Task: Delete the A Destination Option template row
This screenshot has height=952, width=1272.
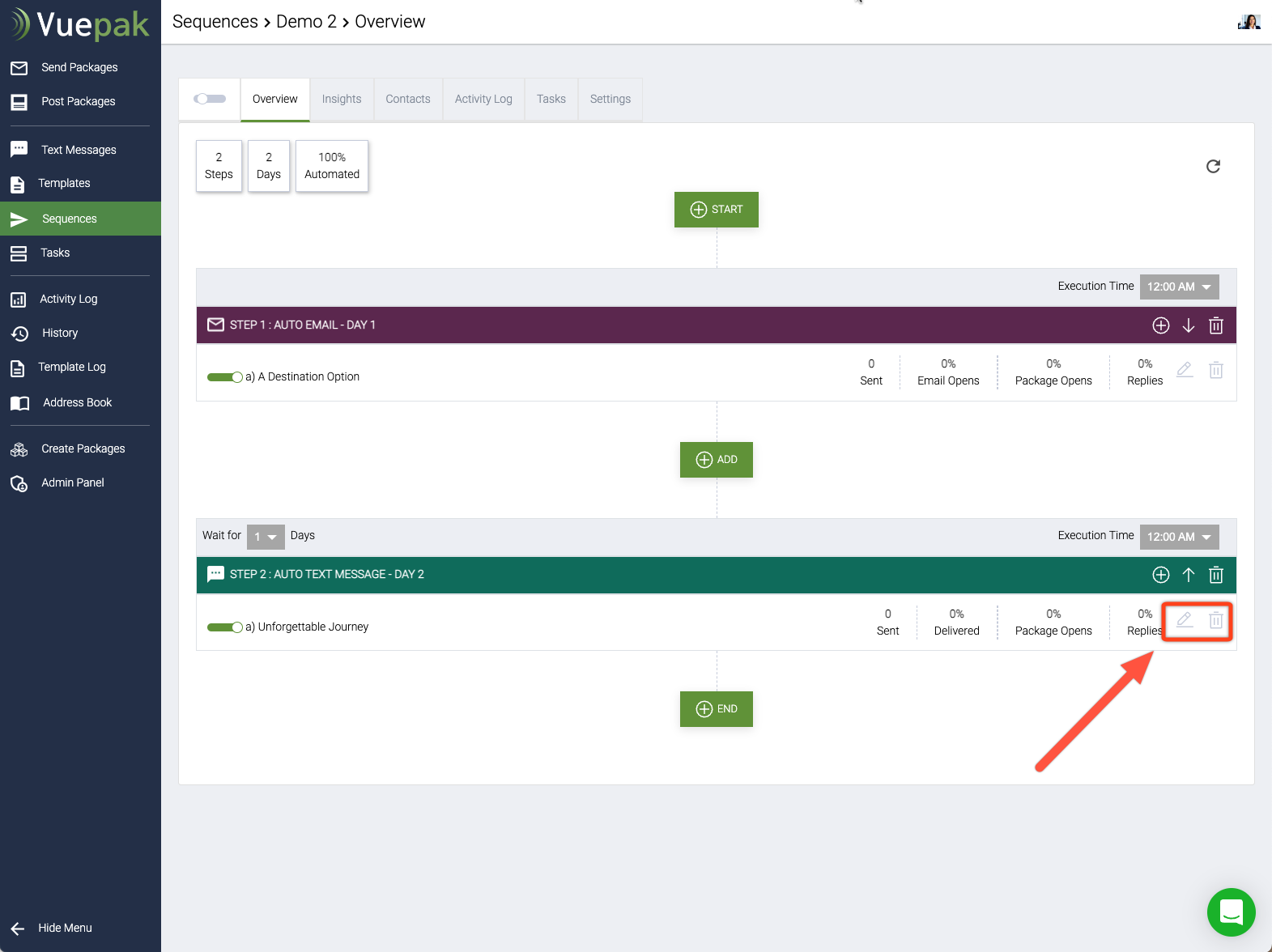Action: 1215,370
